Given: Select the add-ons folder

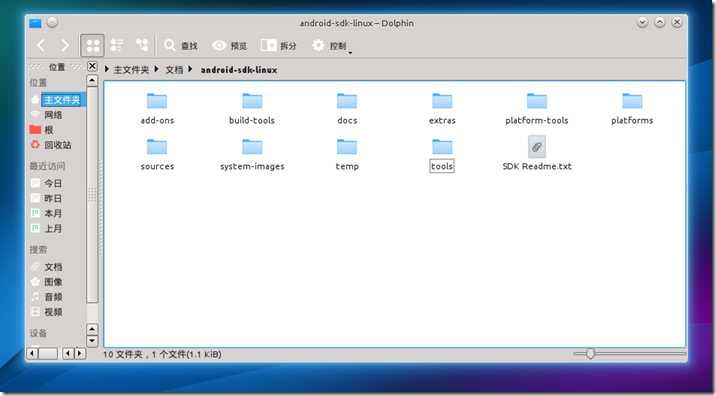Looking at the screenshot, I should [x=157, y=109].
